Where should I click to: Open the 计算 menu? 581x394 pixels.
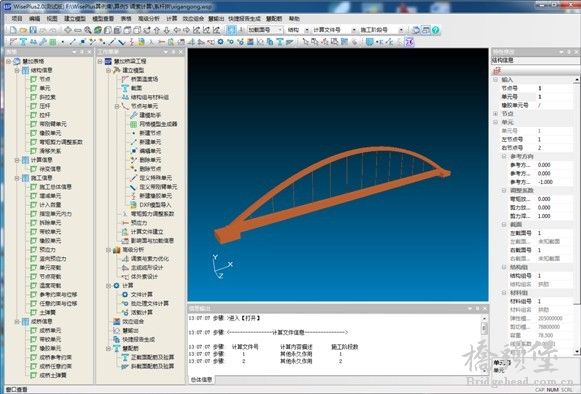172,19
